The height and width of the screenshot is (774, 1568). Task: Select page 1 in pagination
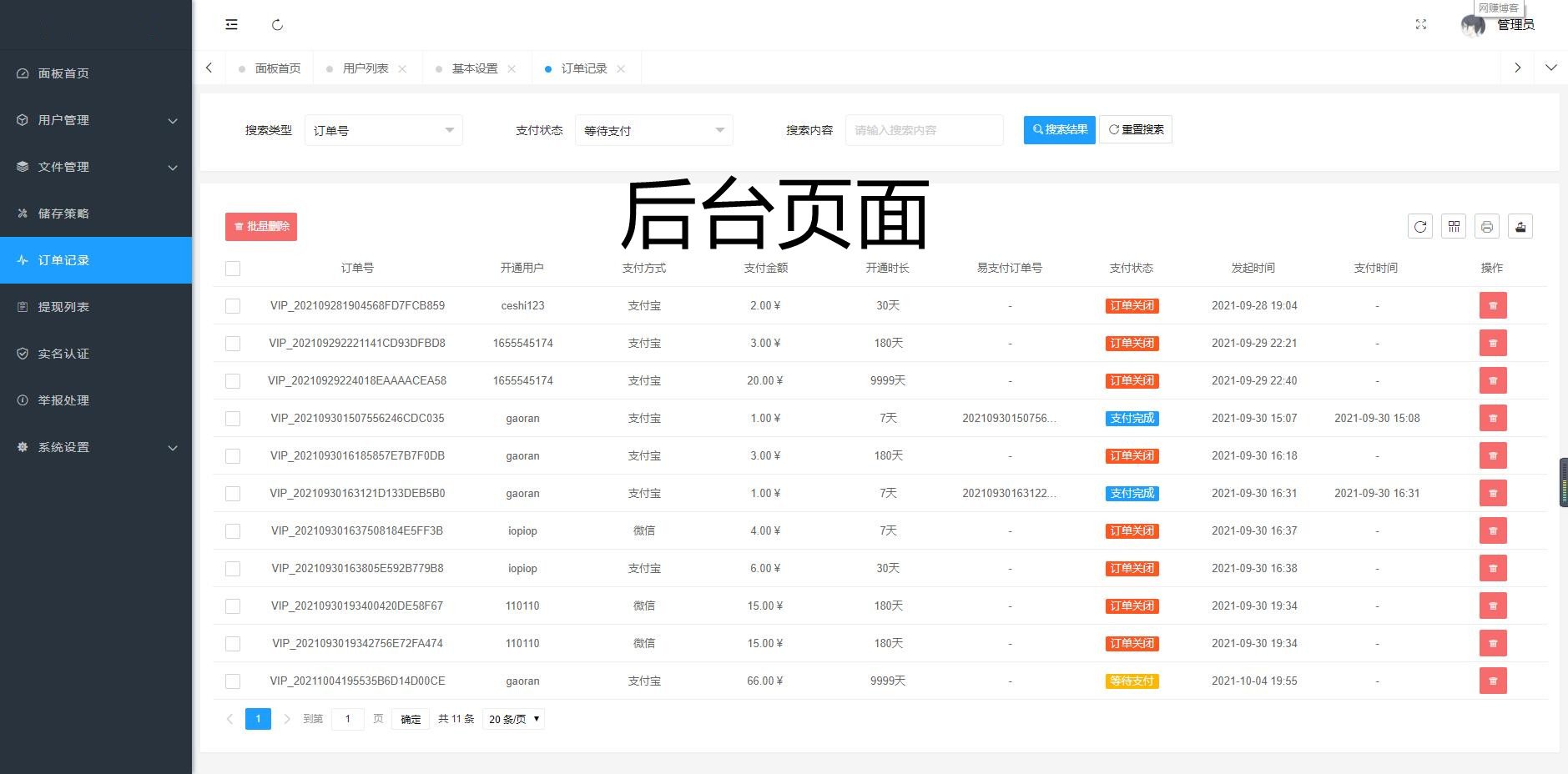coord(258,718)
